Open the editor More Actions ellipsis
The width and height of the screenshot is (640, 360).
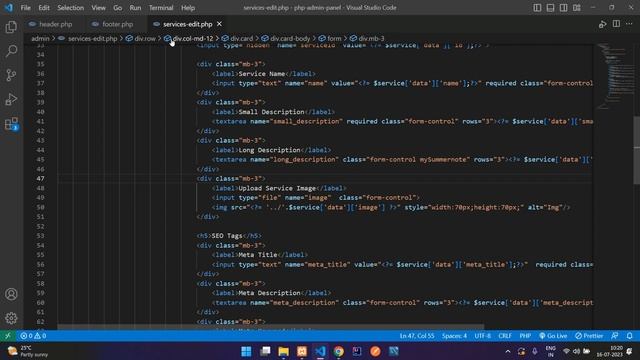coord(629,24)
